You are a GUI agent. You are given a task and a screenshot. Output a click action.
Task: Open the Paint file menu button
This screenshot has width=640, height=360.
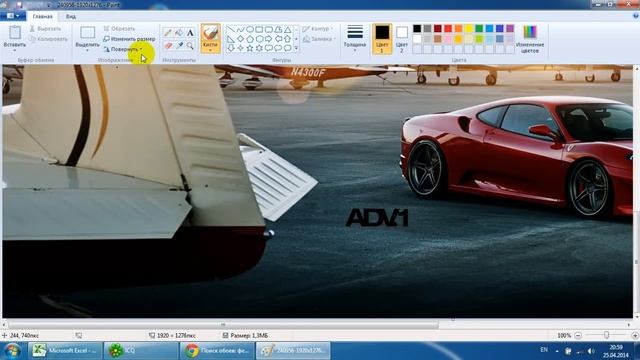coord(13,16)
